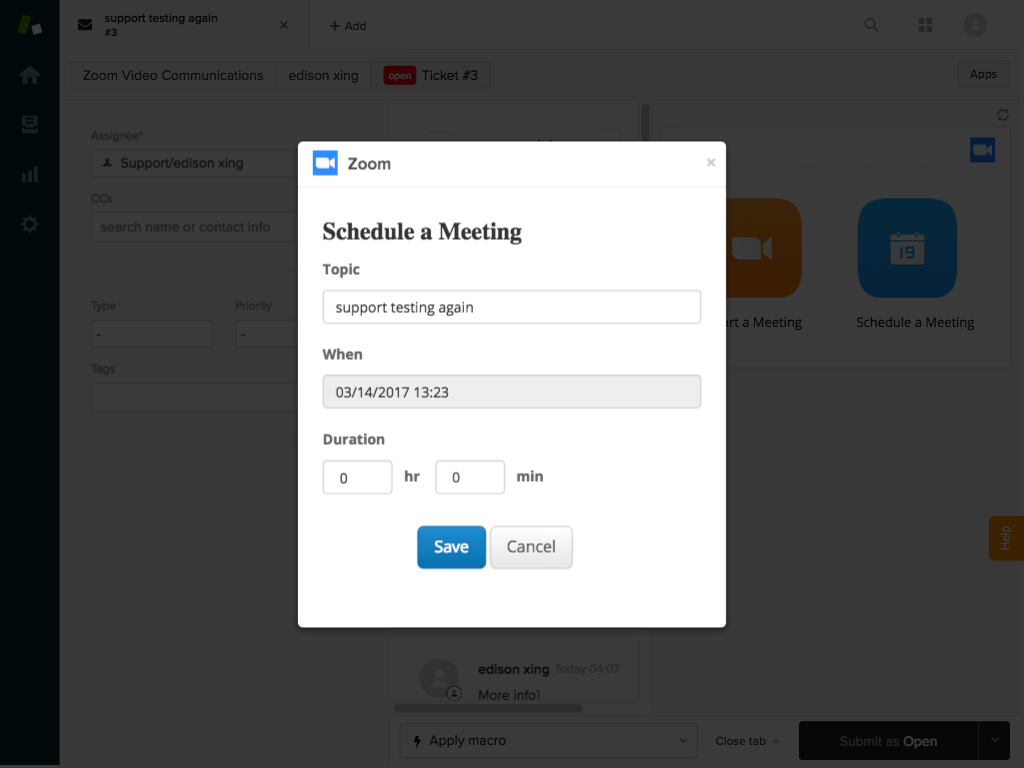Click the minutes duration input
The width and height of the screenshot is (1024, 768).
[x=469, y=478]
